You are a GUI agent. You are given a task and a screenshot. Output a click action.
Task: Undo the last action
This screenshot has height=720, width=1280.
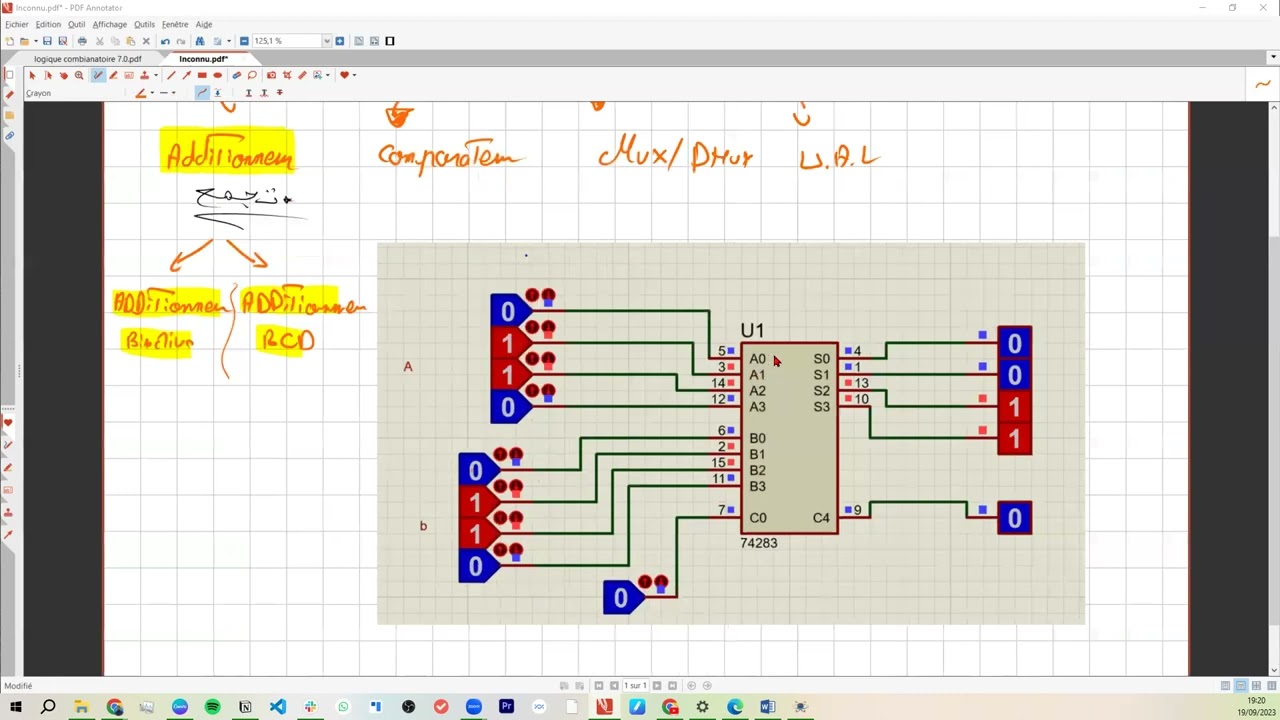[x=165, y=41]
